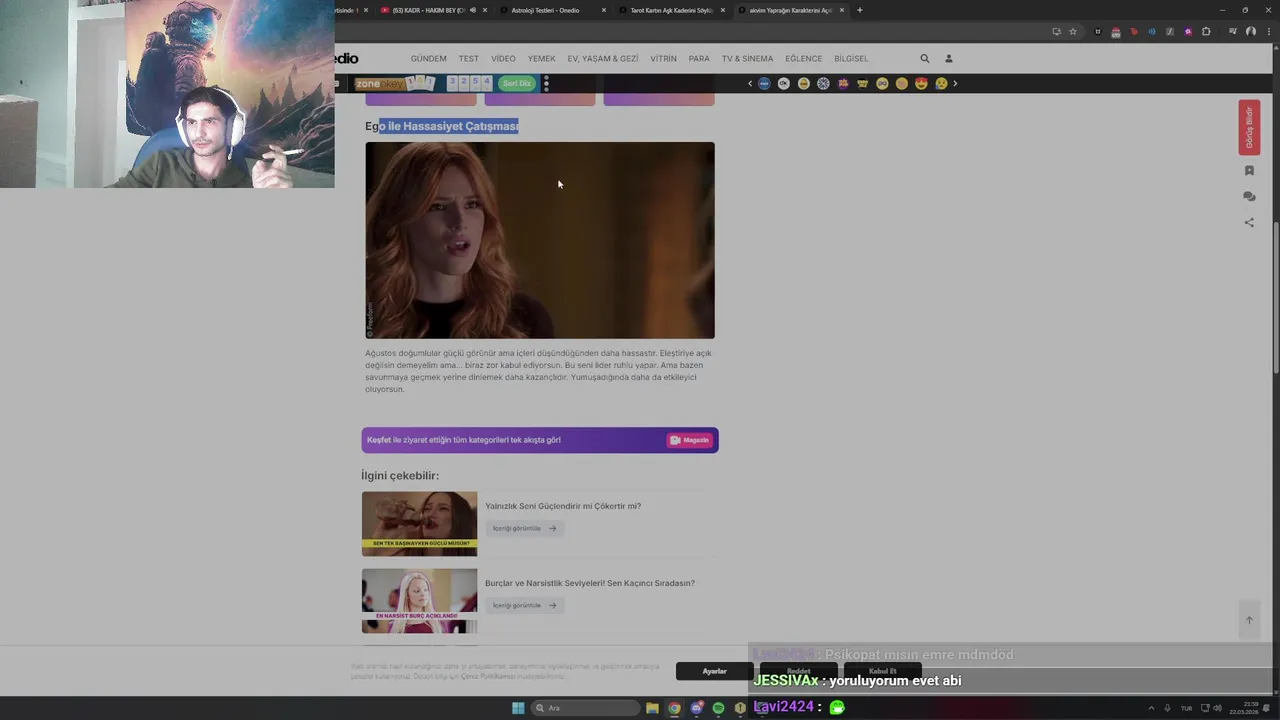
Task: Open the PARA menu item
Action: click(x=699, y=59)
